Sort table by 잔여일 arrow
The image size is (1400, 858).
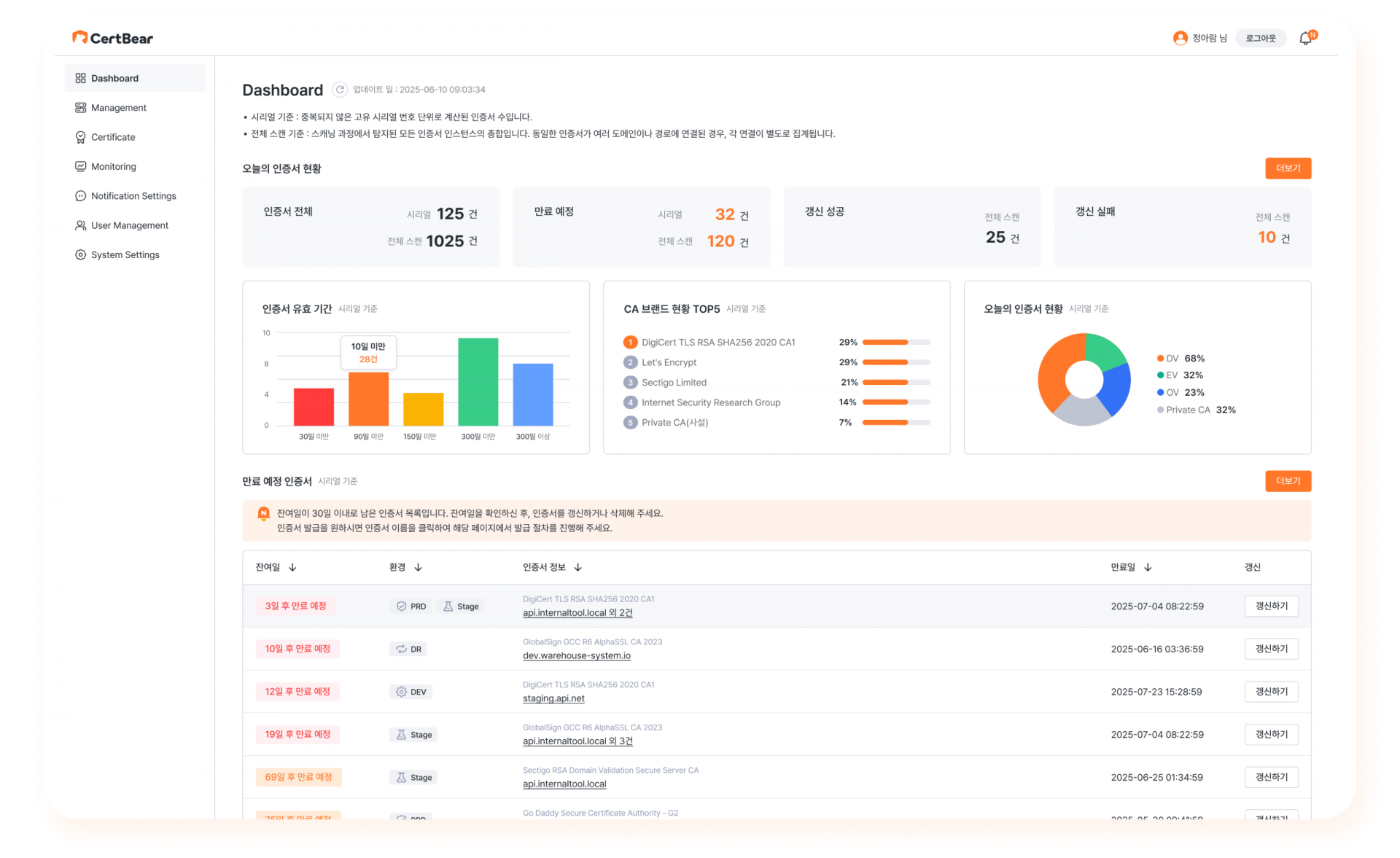[x=292, y=567]
